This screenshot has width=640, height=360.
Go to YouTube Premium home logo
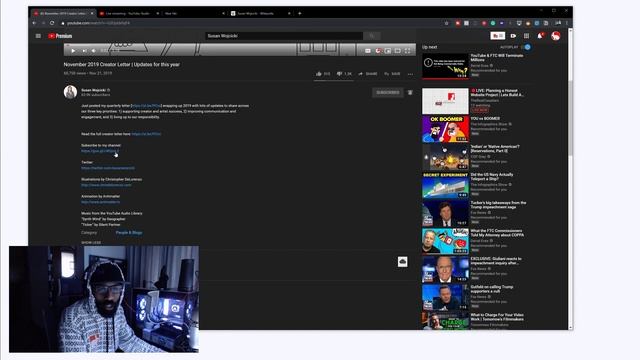(x=60, y=36)
